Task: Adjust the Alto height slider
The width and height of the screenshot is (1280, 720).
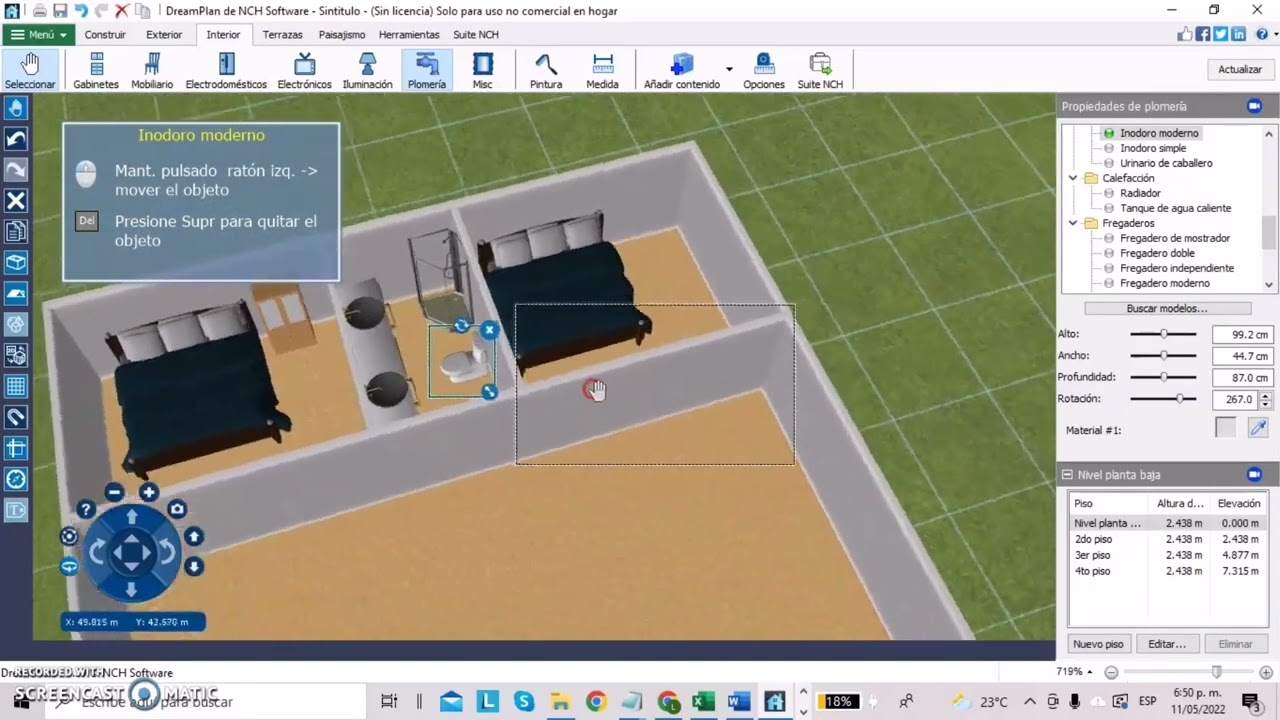Action: pos(1163,334)
